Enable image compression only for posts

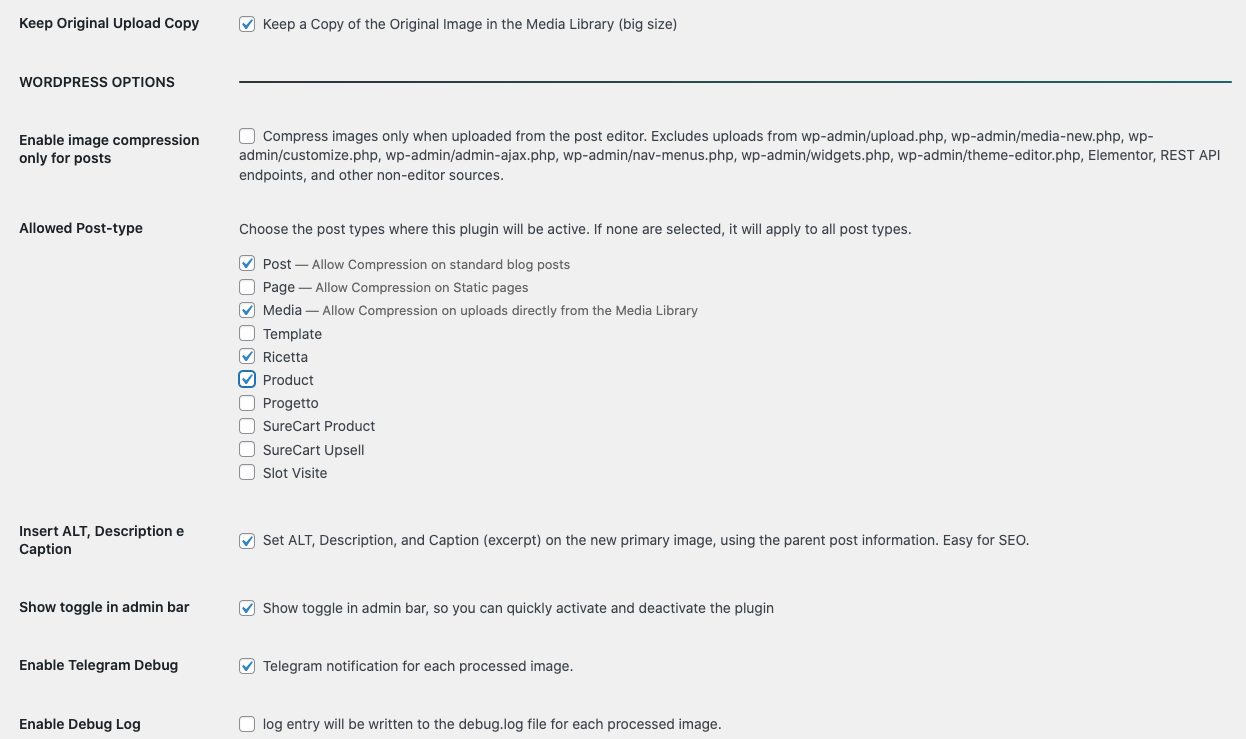click(247, 136)
